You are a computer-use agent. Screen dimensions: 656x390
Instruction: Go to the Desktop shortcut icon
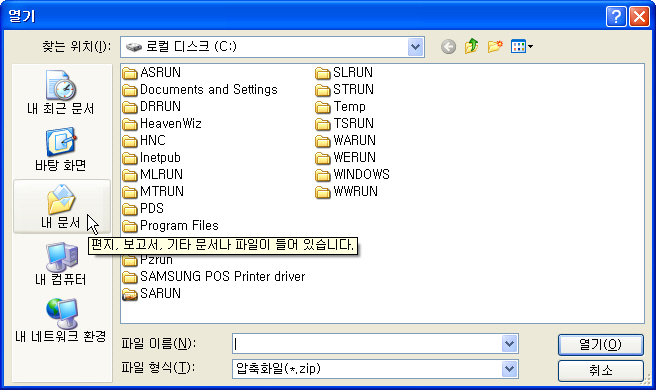(61, 149)
